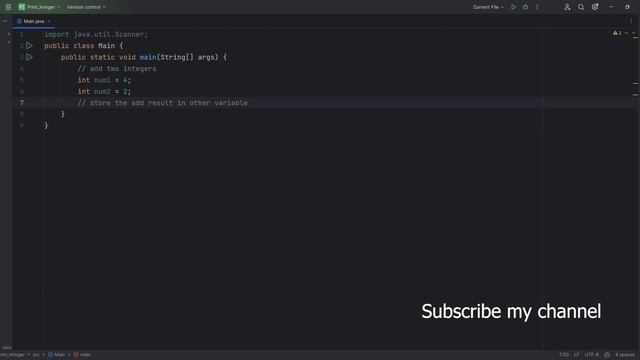Open IDE settings gear icon
Image resolution: width=640 pixels, height=360 pixels.
(595, 7)
